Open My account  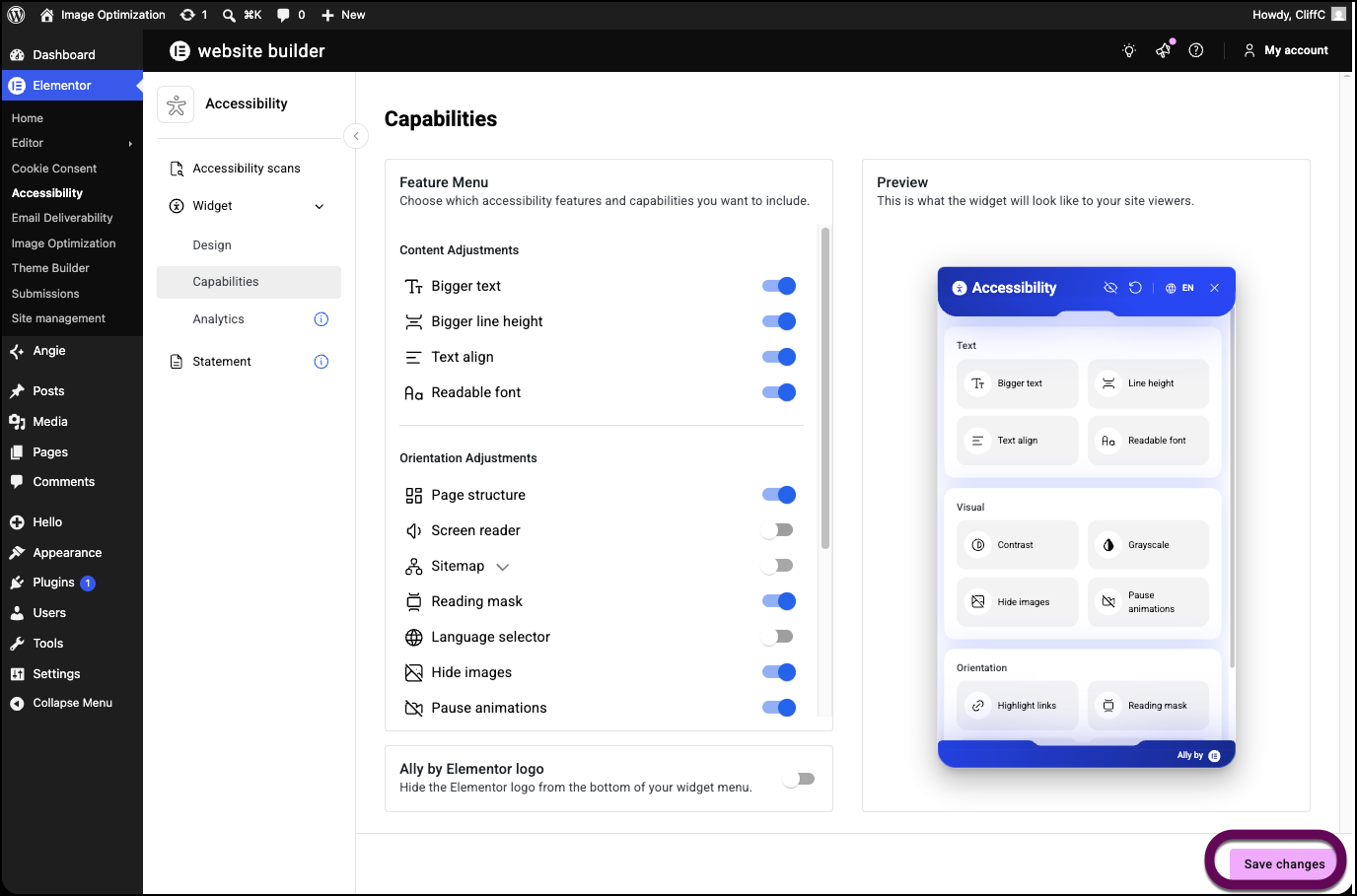(x=1286, y=50)
